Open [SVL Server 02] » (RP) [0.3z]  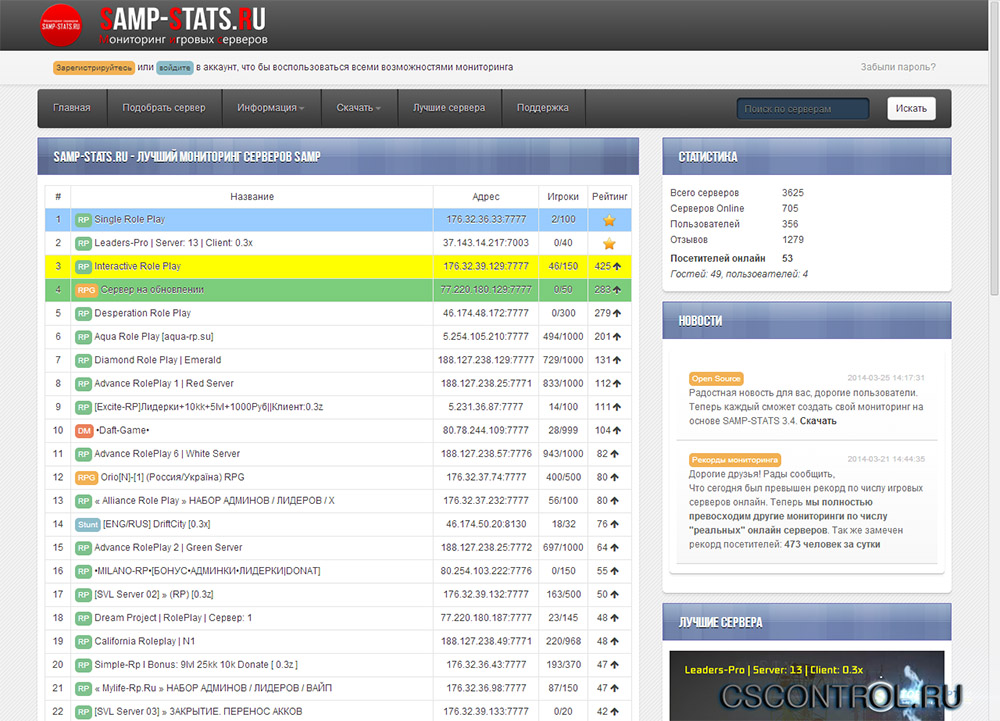coord(154,594)
